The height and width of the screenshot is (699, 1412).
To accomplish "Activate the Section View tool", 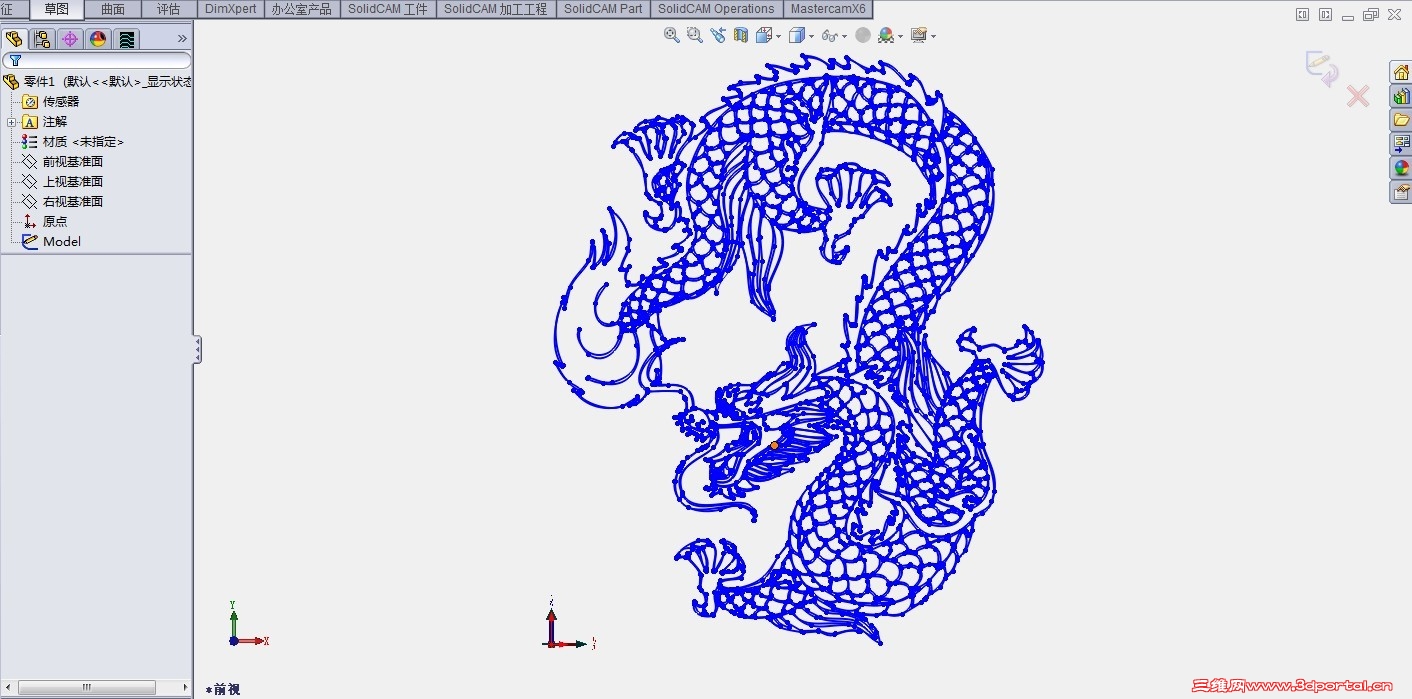I will 740,35.
